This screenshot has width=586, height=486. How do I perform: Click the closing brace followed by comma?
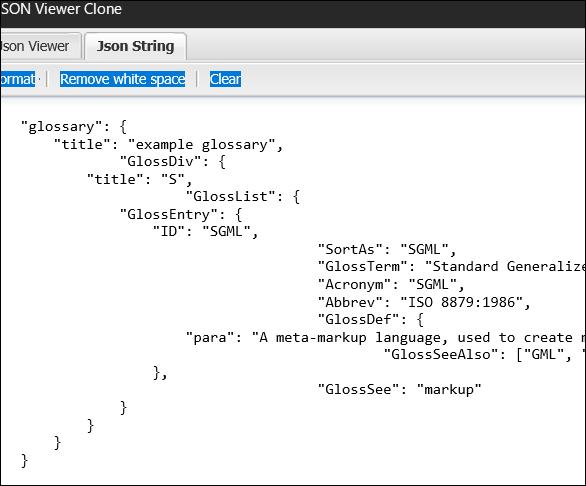tap(160, 372)
